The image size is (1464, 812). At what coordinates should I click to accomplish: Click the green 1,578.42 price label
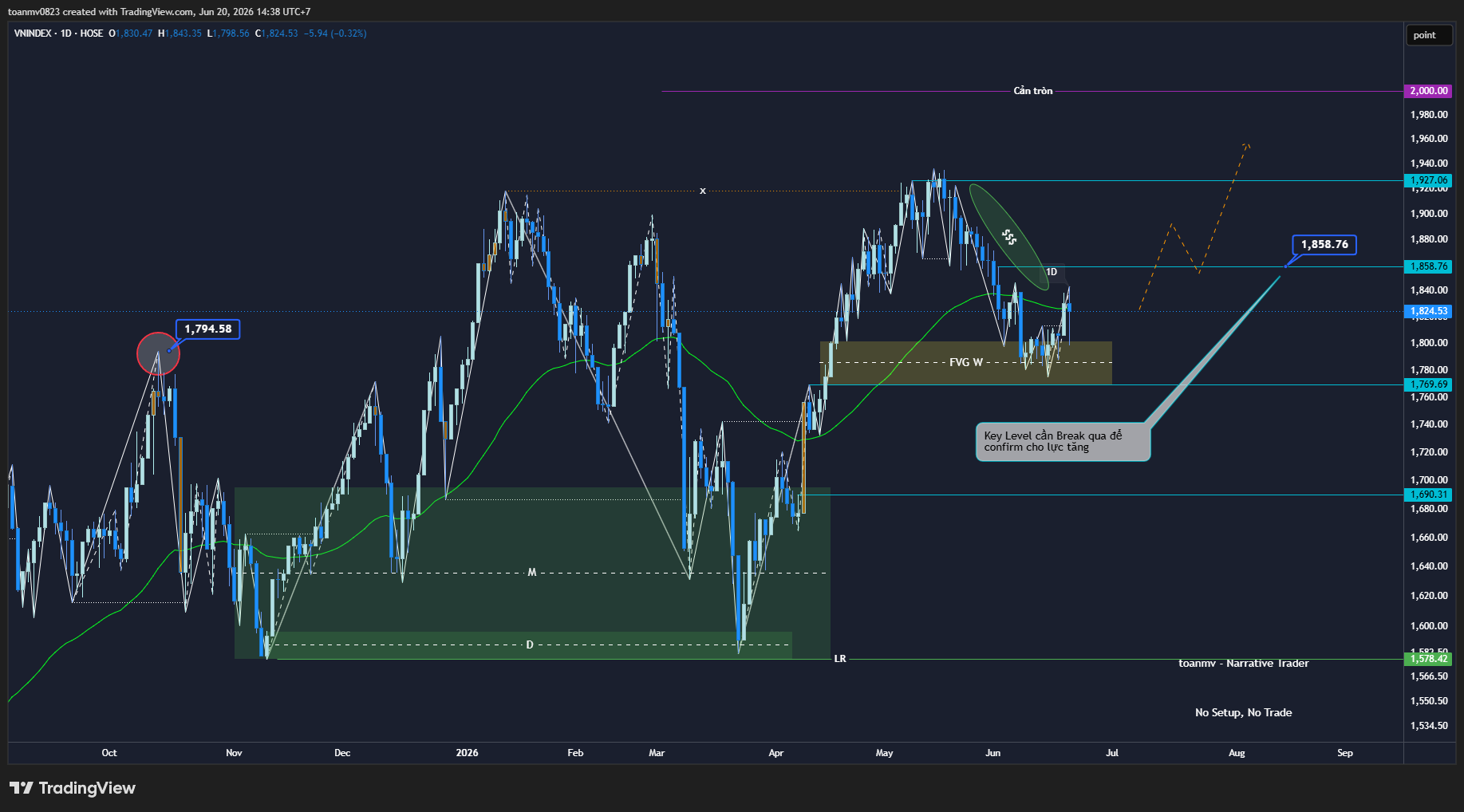click(x=1428, y=659)
